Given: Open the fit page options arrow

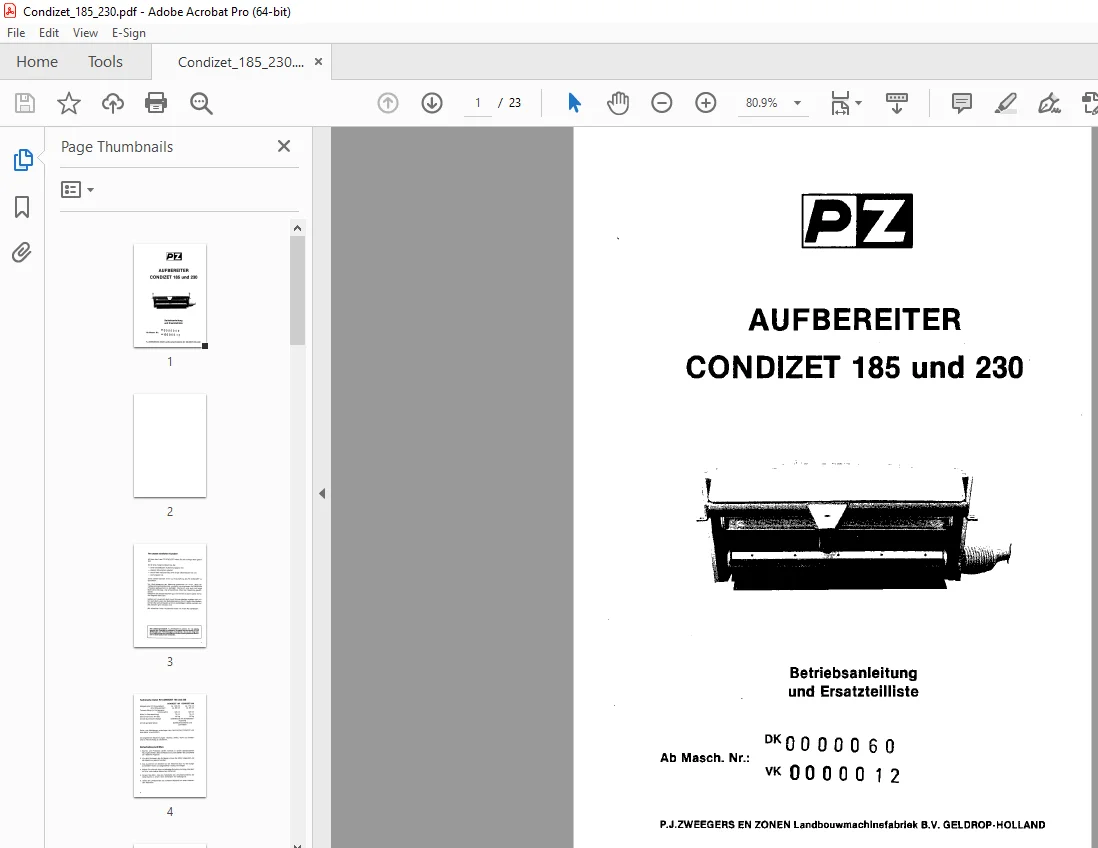Looking at the screenshot, I should (859, 103).
